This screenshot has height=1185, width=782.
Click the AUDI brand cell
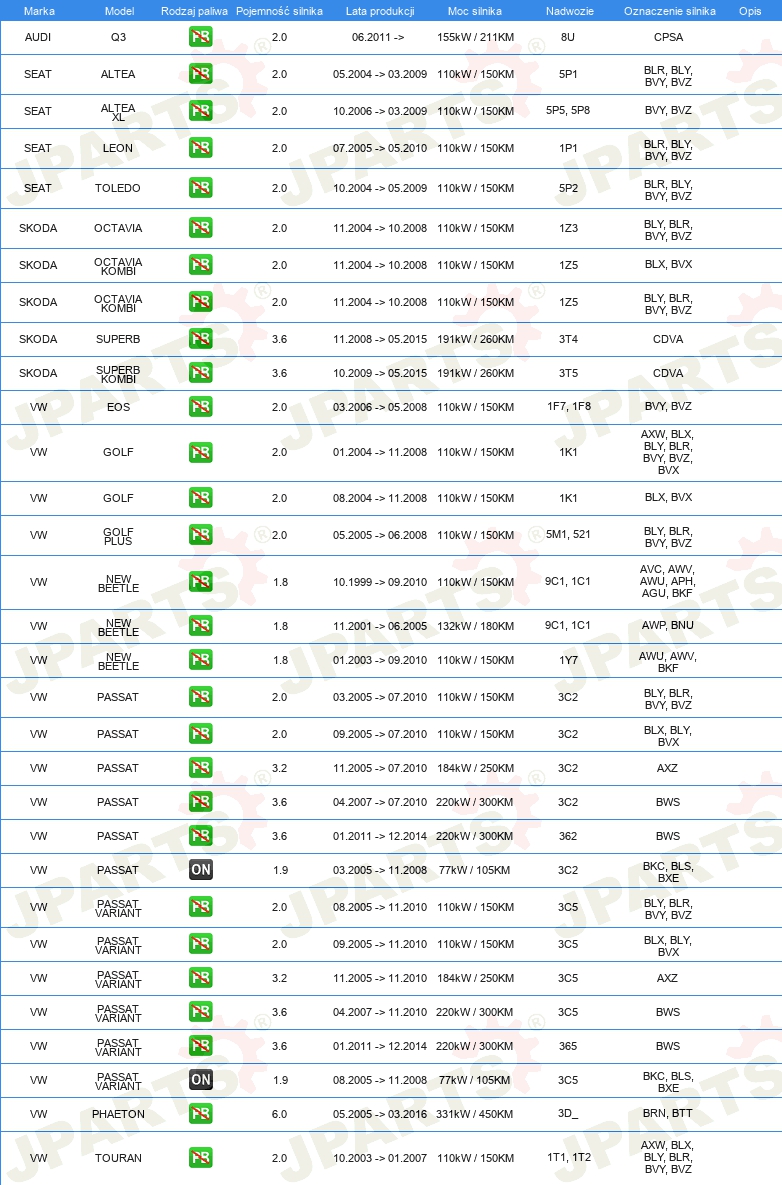[38, 37]
